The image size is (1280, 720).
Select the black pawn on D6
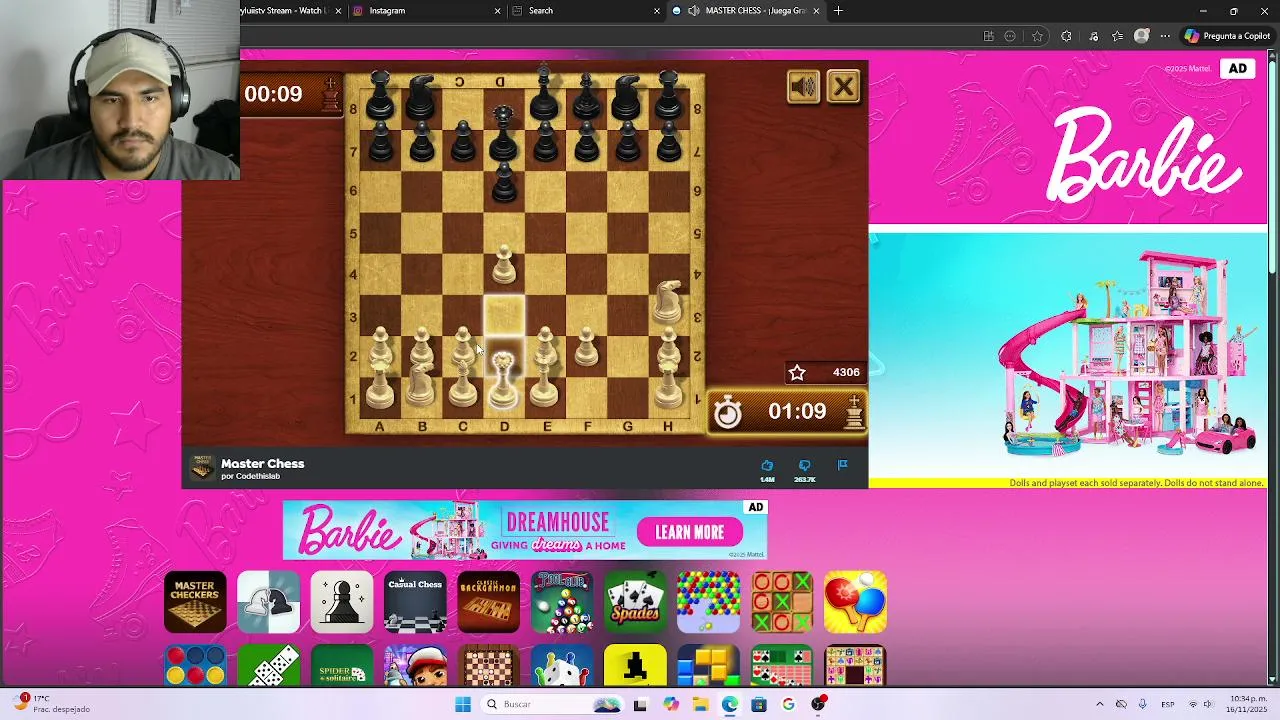(x=504, y=183)
